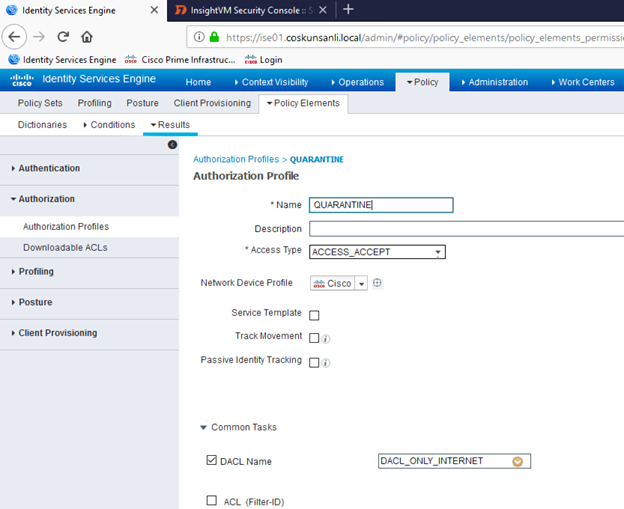Image resolution: width=624 pixels, height=509 pixels.
Task: Open the Home menu
Action: tap(198, 82)
